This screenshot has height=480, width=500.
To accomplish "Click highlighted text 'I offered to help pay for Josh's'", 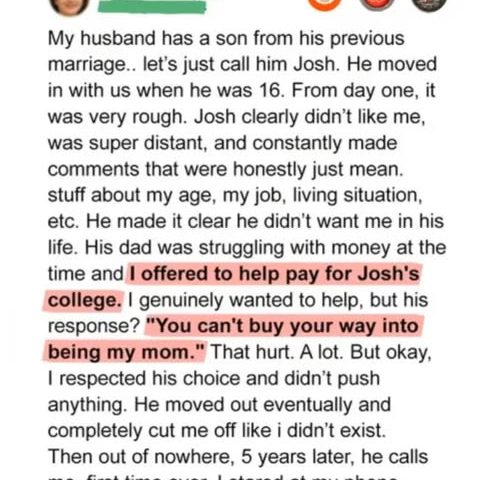I will (x=274, y=274).
